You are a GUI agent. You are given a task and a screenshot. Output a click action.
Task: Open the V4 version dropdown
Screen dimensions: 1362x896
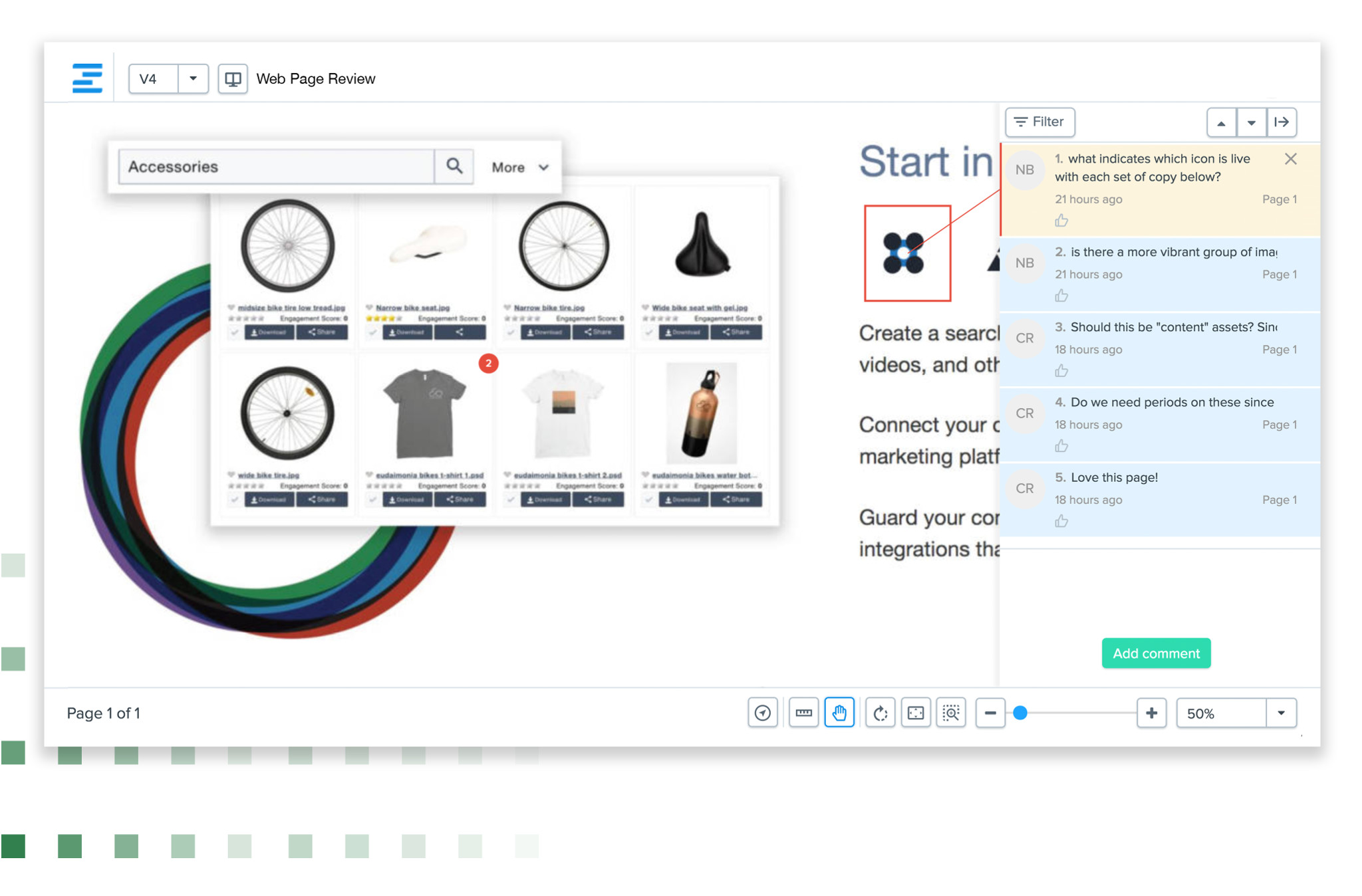point(193,79)
